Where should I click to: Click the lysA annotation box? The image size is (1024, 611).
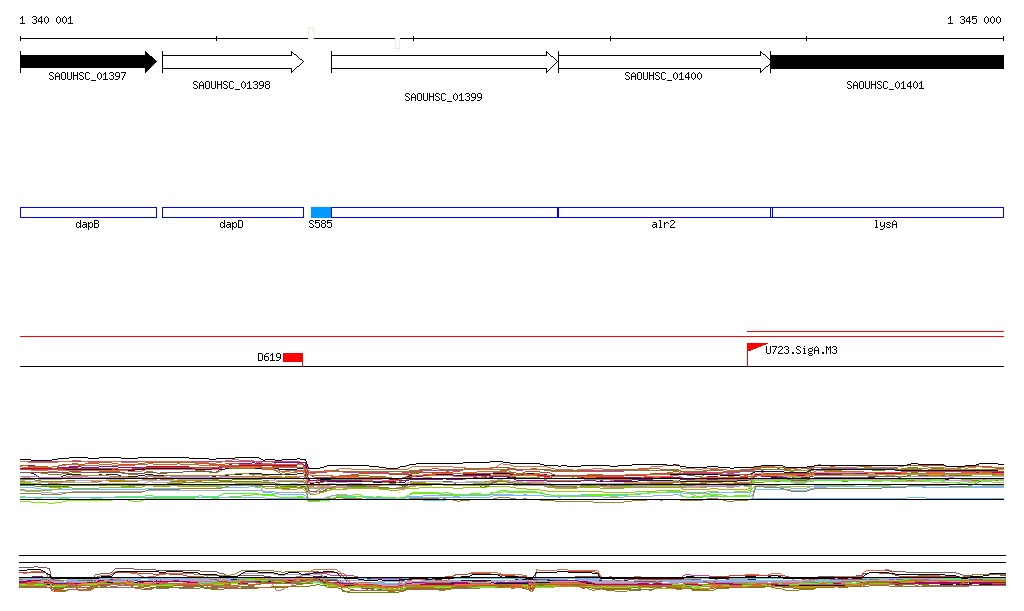pyautogui.click(x=887, y=212)
